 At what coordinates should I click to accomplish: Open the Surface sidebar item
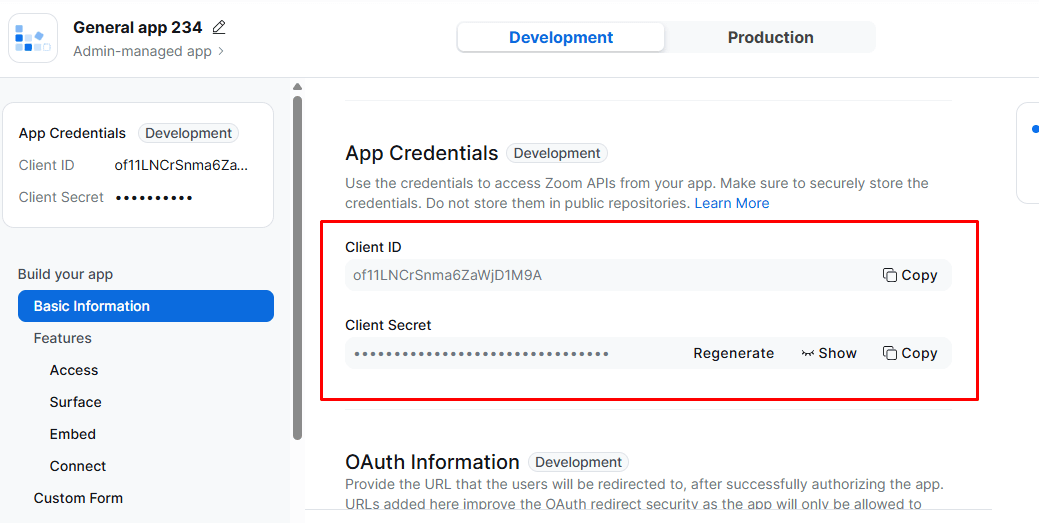[76, 402]
